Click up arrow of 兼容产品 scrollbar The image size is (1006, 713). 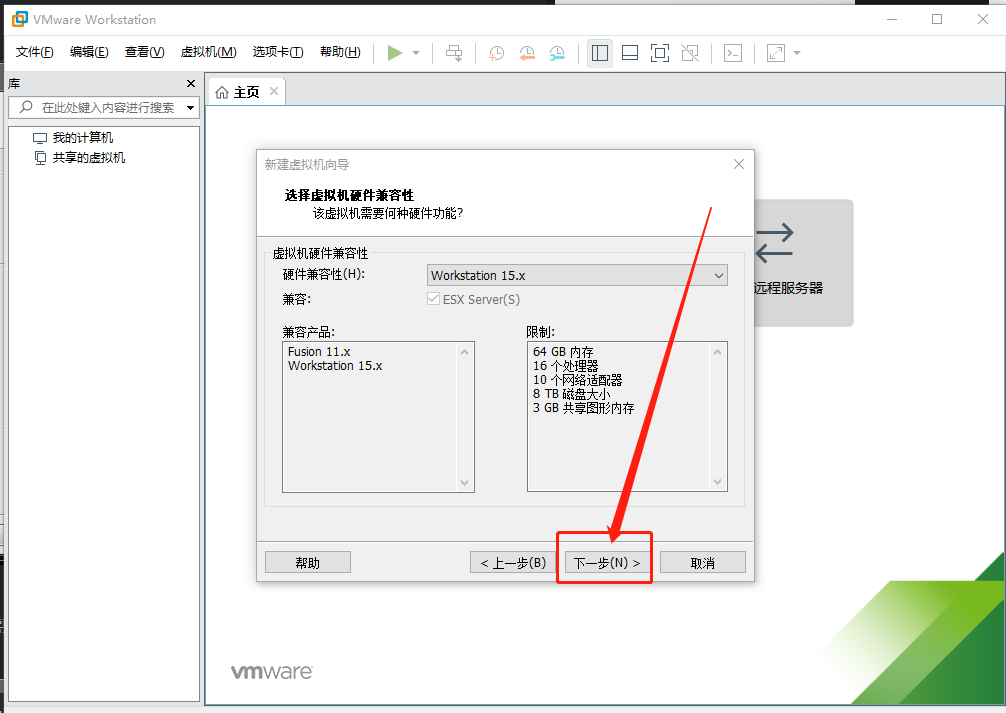click(x=465, y=352)
